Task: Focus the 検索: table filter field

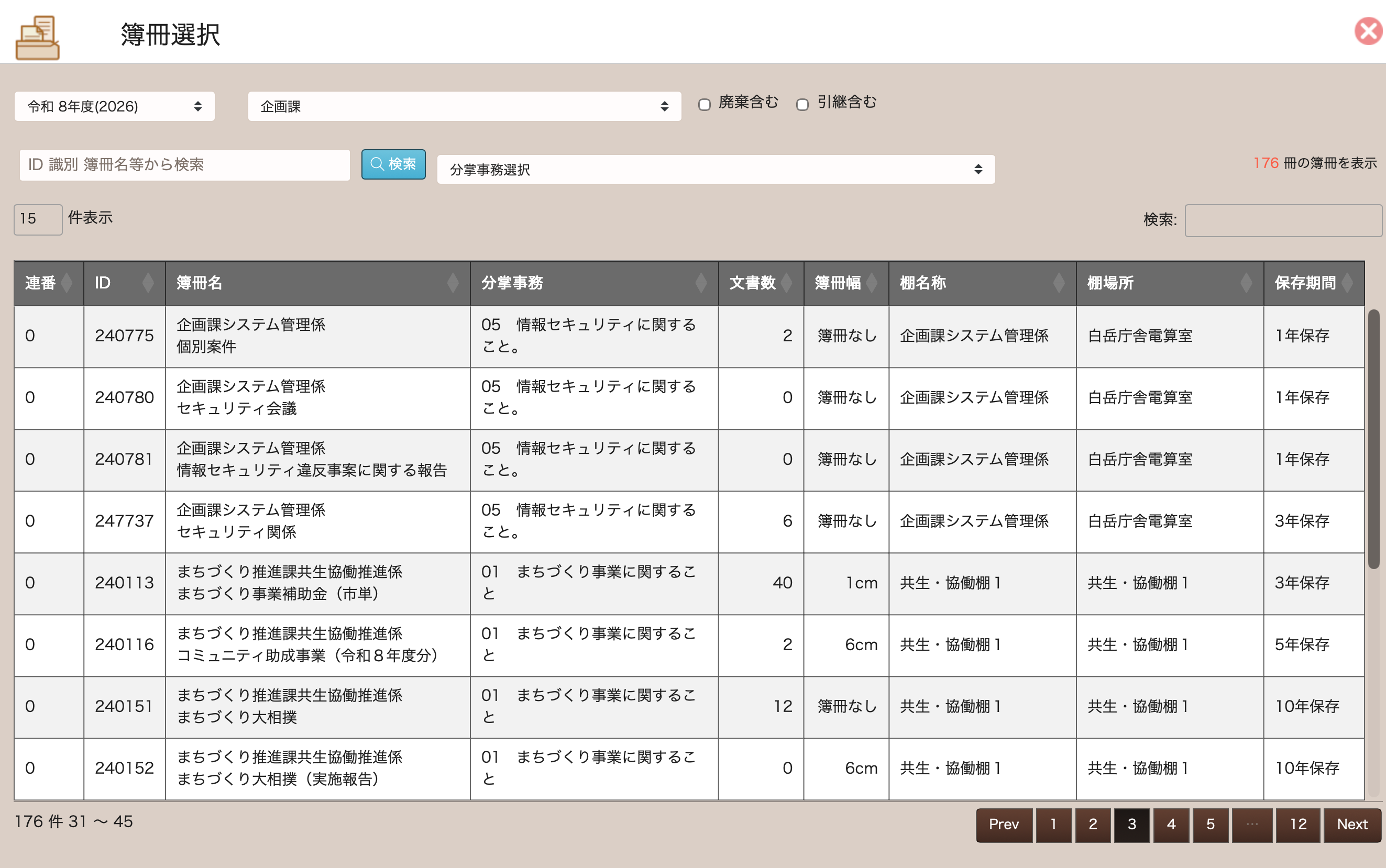Action: [x=1283, y=220]
